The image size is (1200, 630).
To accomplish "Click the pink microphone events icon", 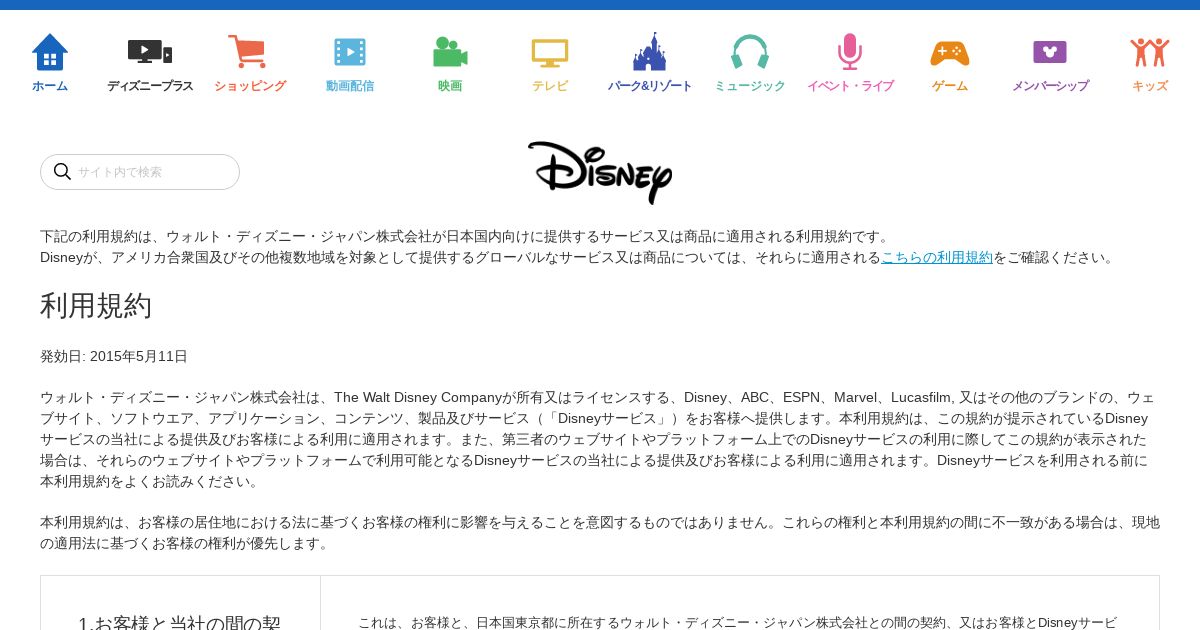I will [850, 52].
